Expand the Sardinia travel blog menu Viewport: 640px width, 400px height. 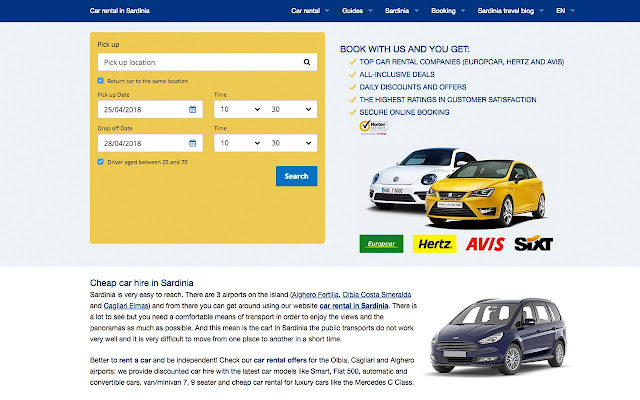point(511,11)
